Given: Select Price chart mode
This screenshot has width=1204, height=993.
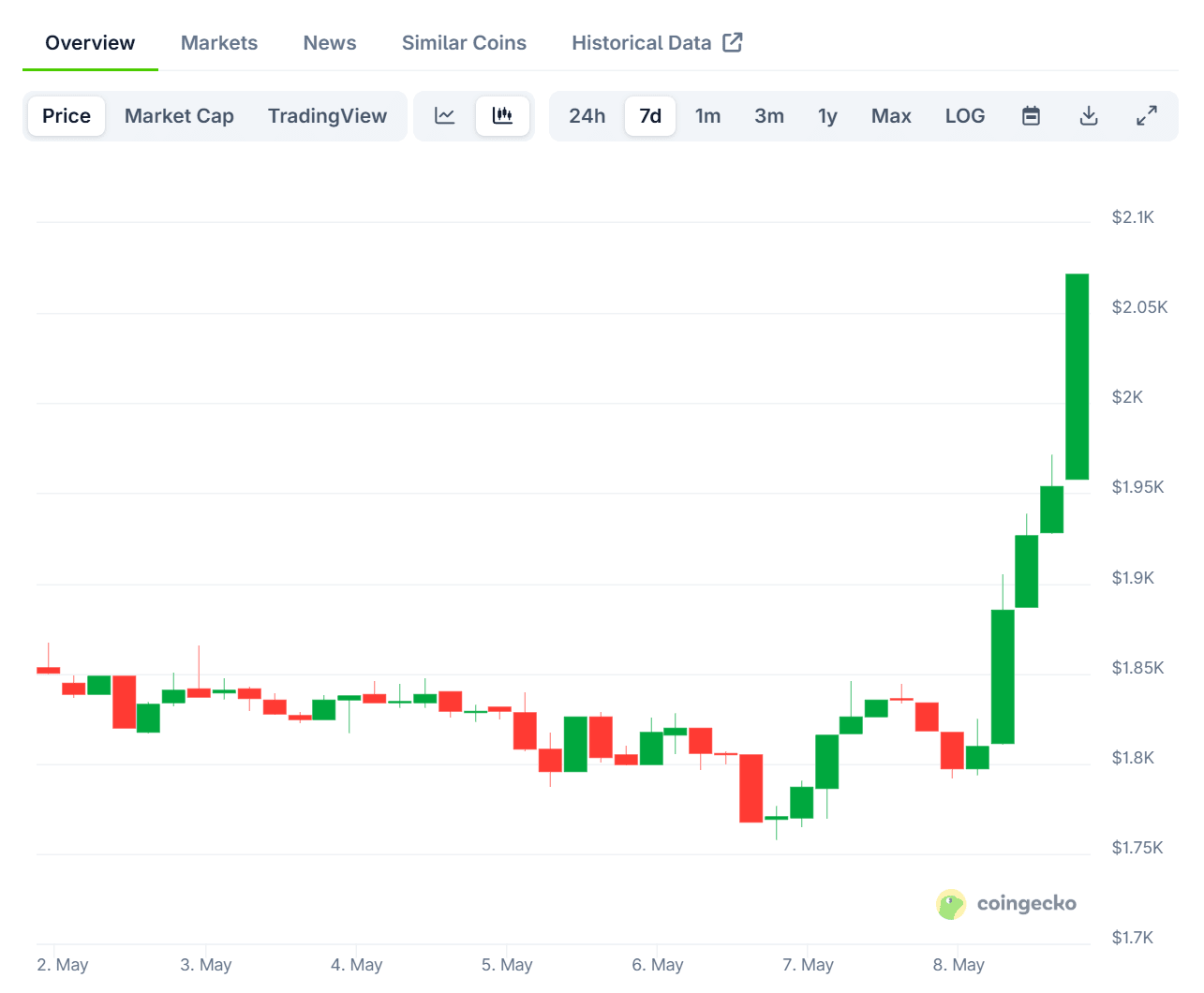Looking at the screenshot, I should pos(67,116).
